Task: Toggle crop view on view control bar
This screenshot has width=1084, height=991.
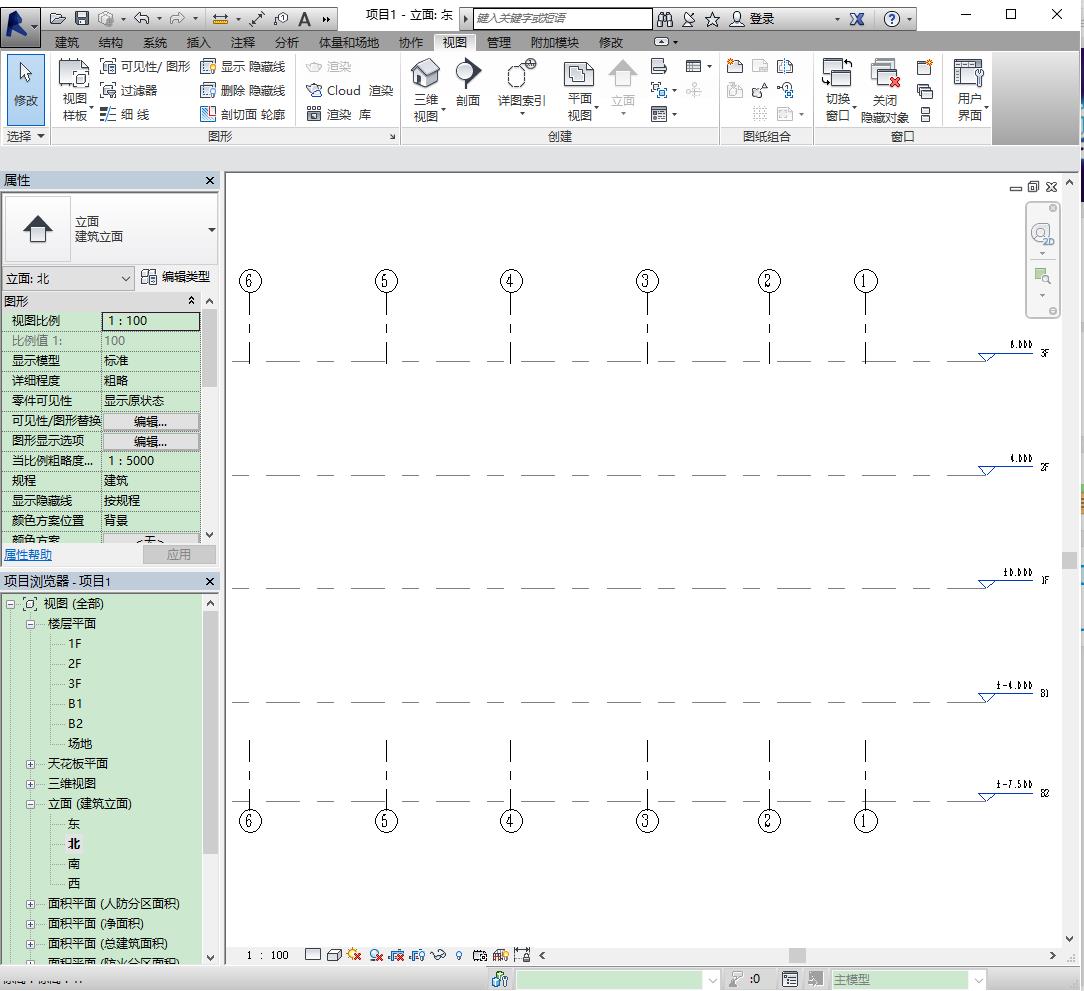Action: [396, 955]
